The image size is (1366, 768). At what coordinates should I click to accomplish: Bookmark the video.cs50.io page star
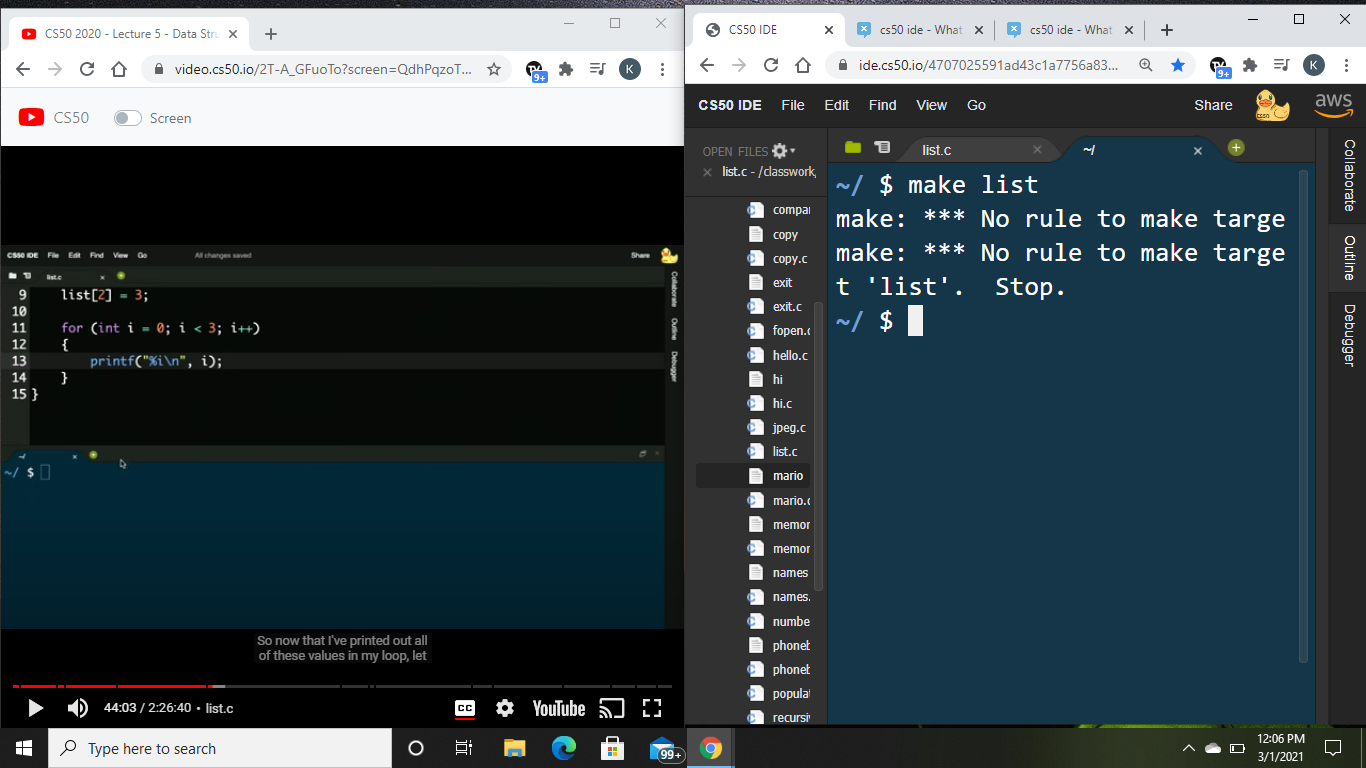click(x=493, y=69)
